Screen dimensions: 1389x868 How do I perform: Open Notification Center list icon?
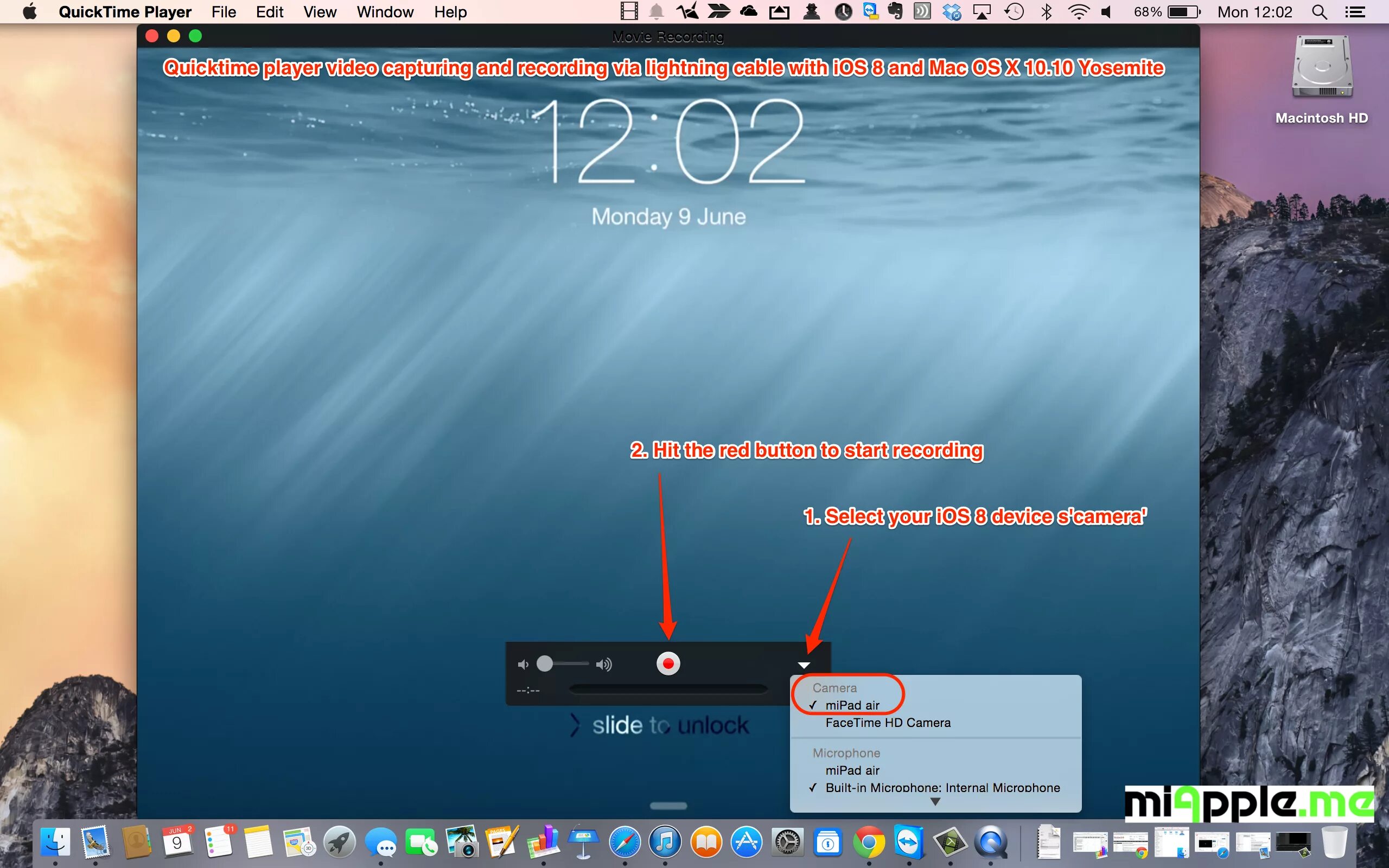click(x=1355, y=12)
